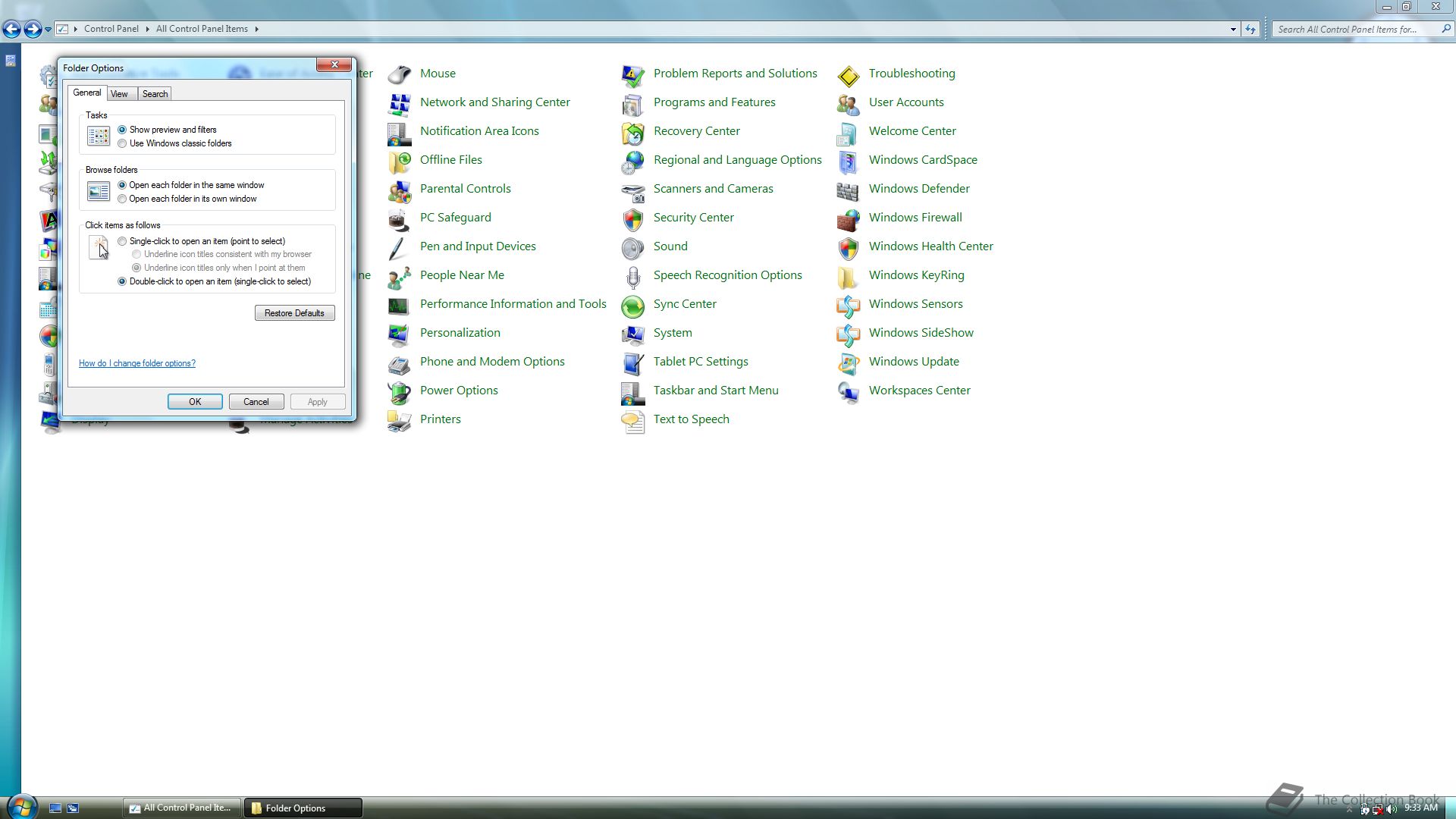
Task: Click the Forward navigation button
Action: tap(33, 30)
